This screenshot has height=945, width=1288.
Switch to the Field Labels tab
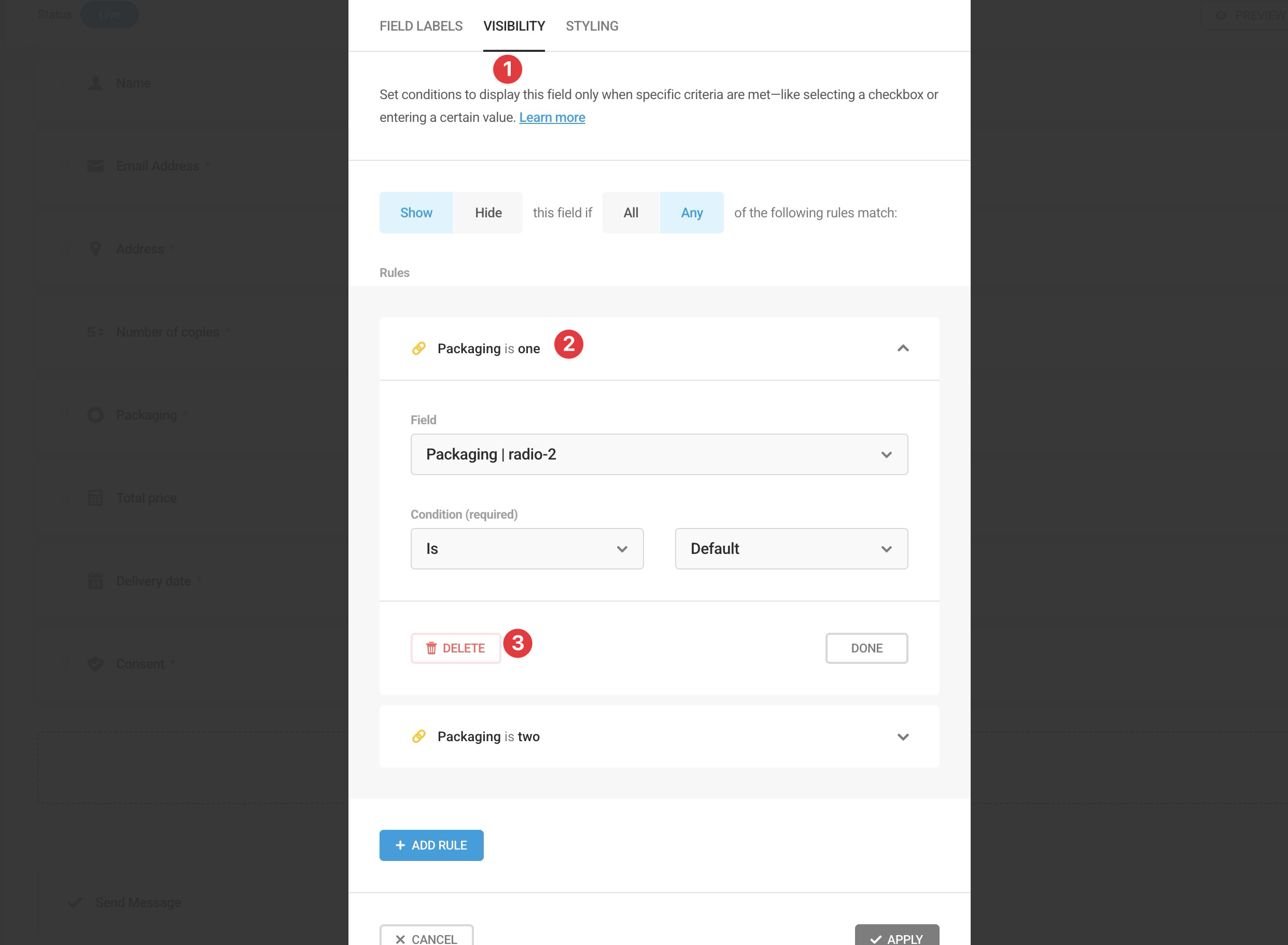coord(421,26)
